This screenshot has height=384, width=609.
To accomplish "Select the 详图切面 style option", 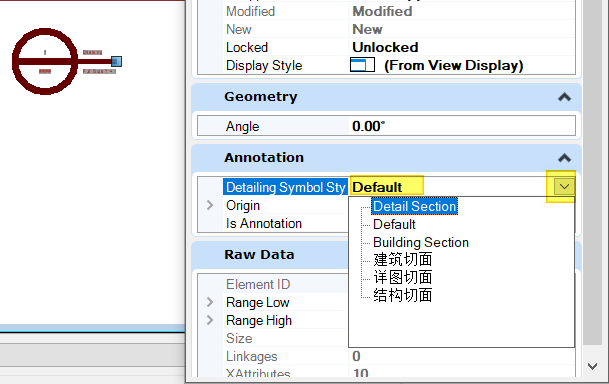I will [403, 277].
